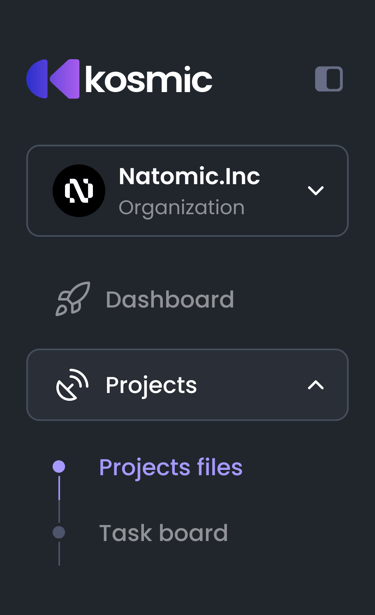The image size is (375, 615).
Task: Click the Projects satellite dish icon
Action: click(72, 385)
